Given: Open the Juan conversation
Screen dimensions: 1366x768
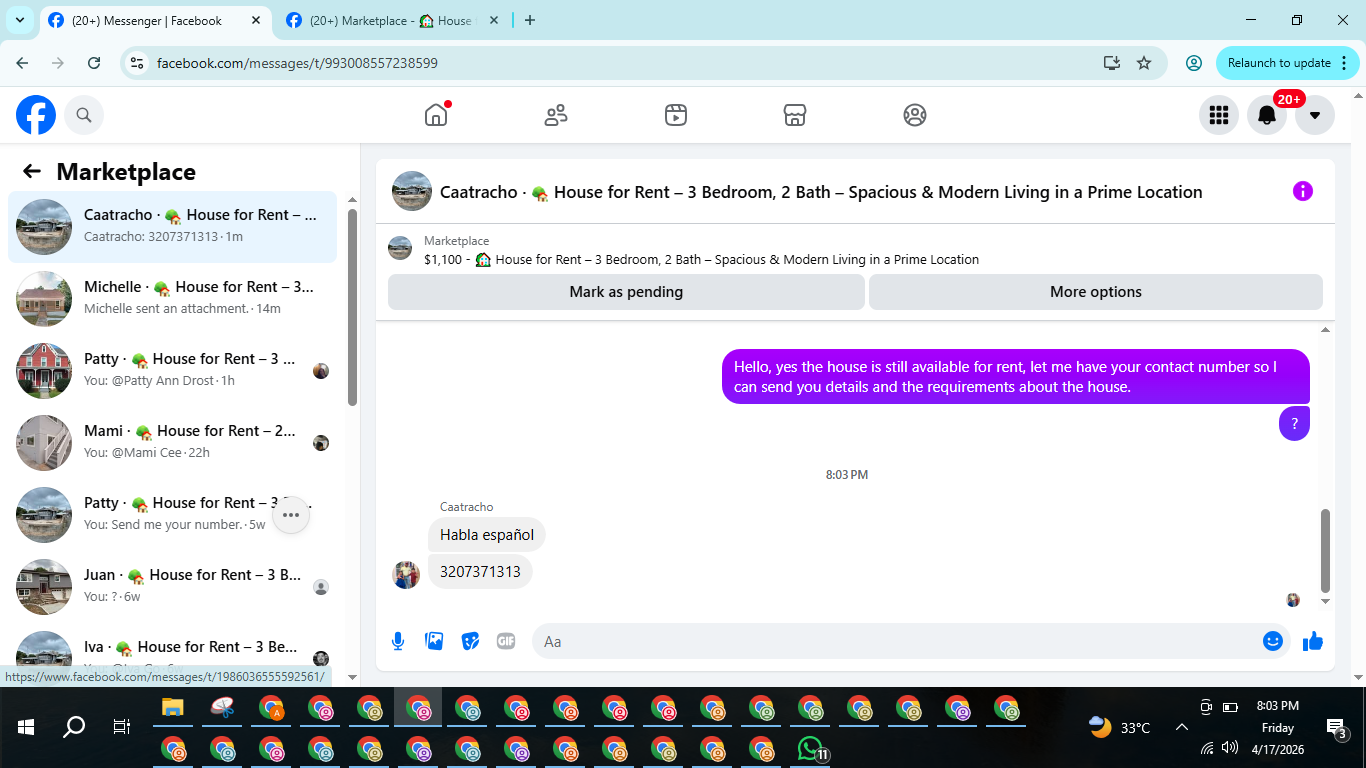Looking at the screenshot, I should pos(173,587).
